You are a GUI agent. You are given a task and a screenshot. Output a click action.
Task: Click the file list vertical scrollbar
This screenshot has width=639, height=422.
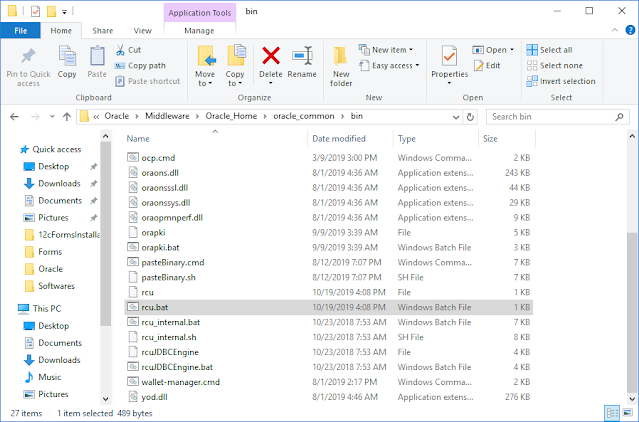pos(632,312)
